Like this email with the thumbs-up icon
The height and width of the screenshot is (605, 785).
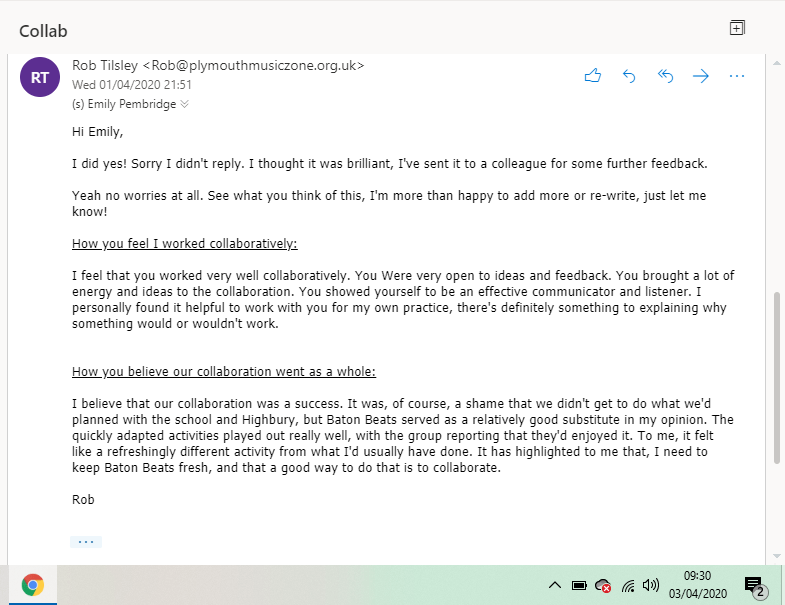(x=592, y=76)
